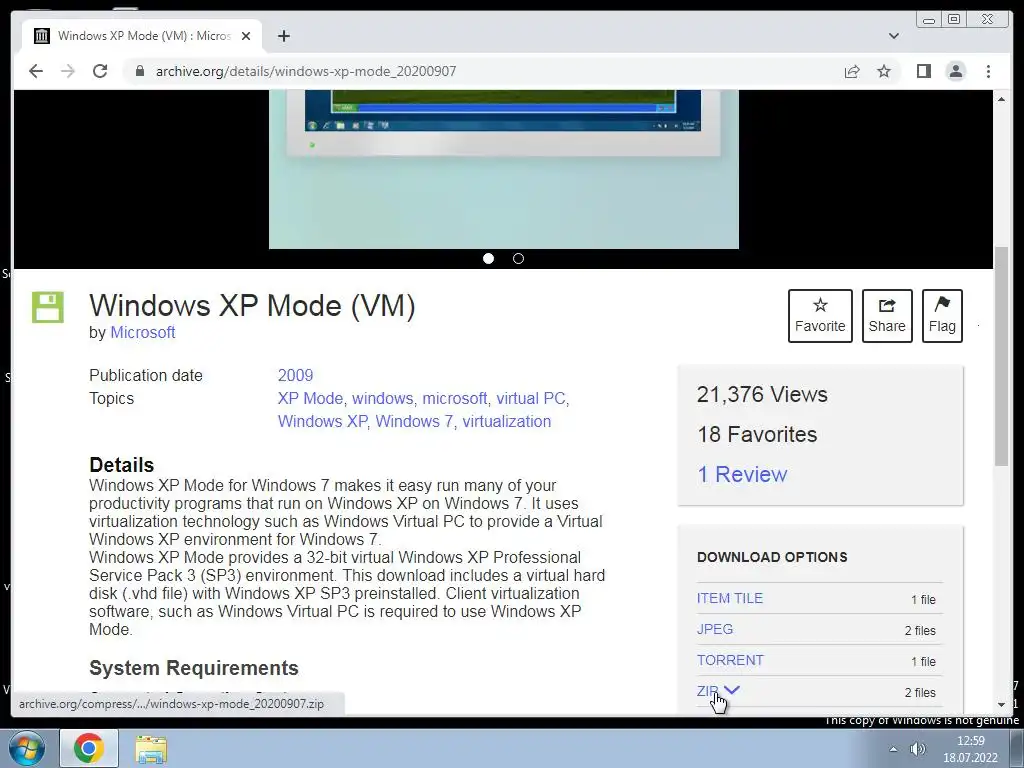
Task: Download the TORRENT file
Action: tap(729, 660)
